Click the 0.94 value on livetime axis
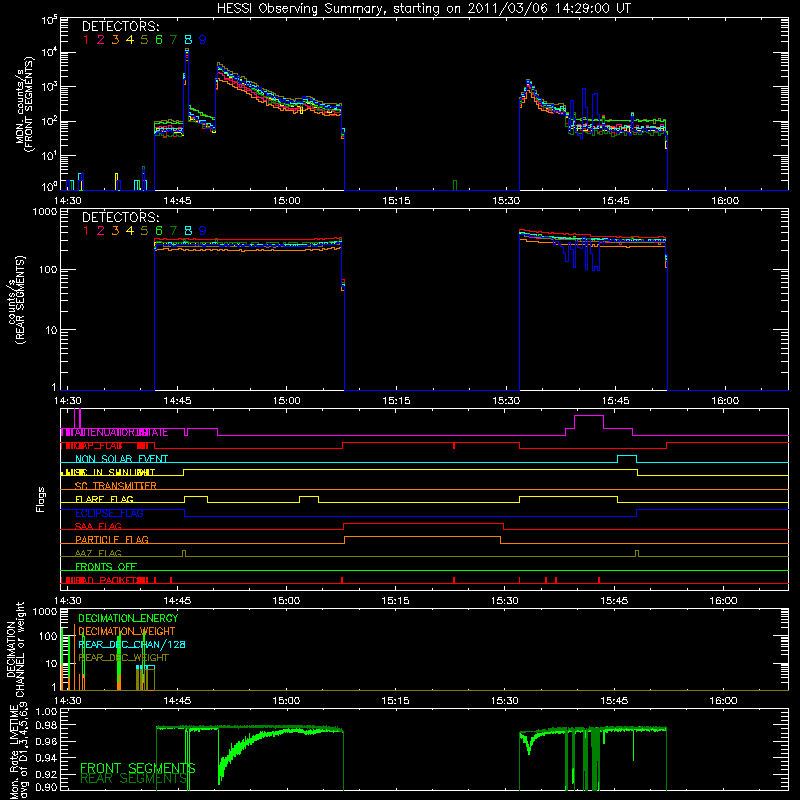 click(x=47, y=757)
